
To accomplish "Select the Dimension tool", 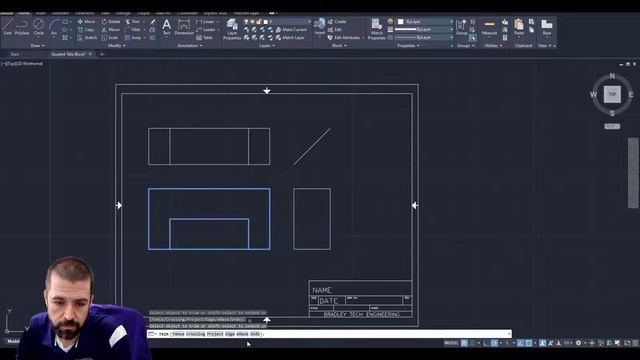I will point(184,27).
